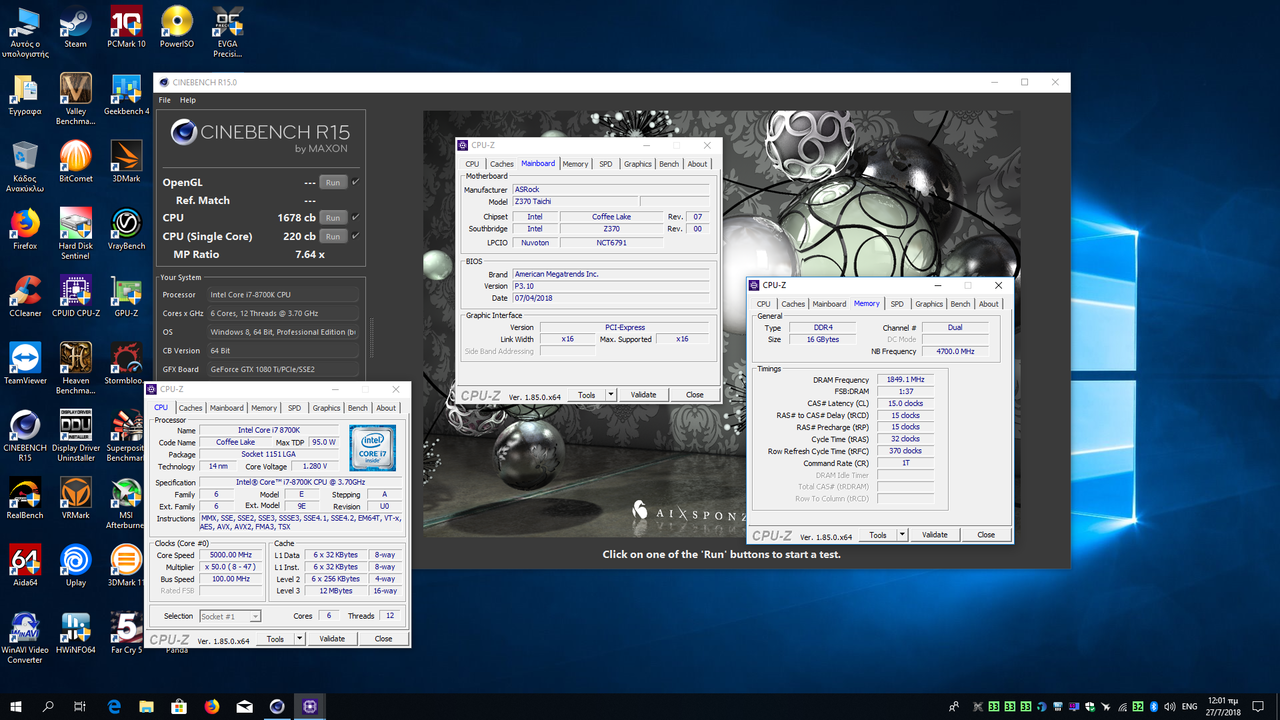Select WinAVI Video Converter desktop icon
This screenshot has width=1280, height=720.
coord(25,638)
